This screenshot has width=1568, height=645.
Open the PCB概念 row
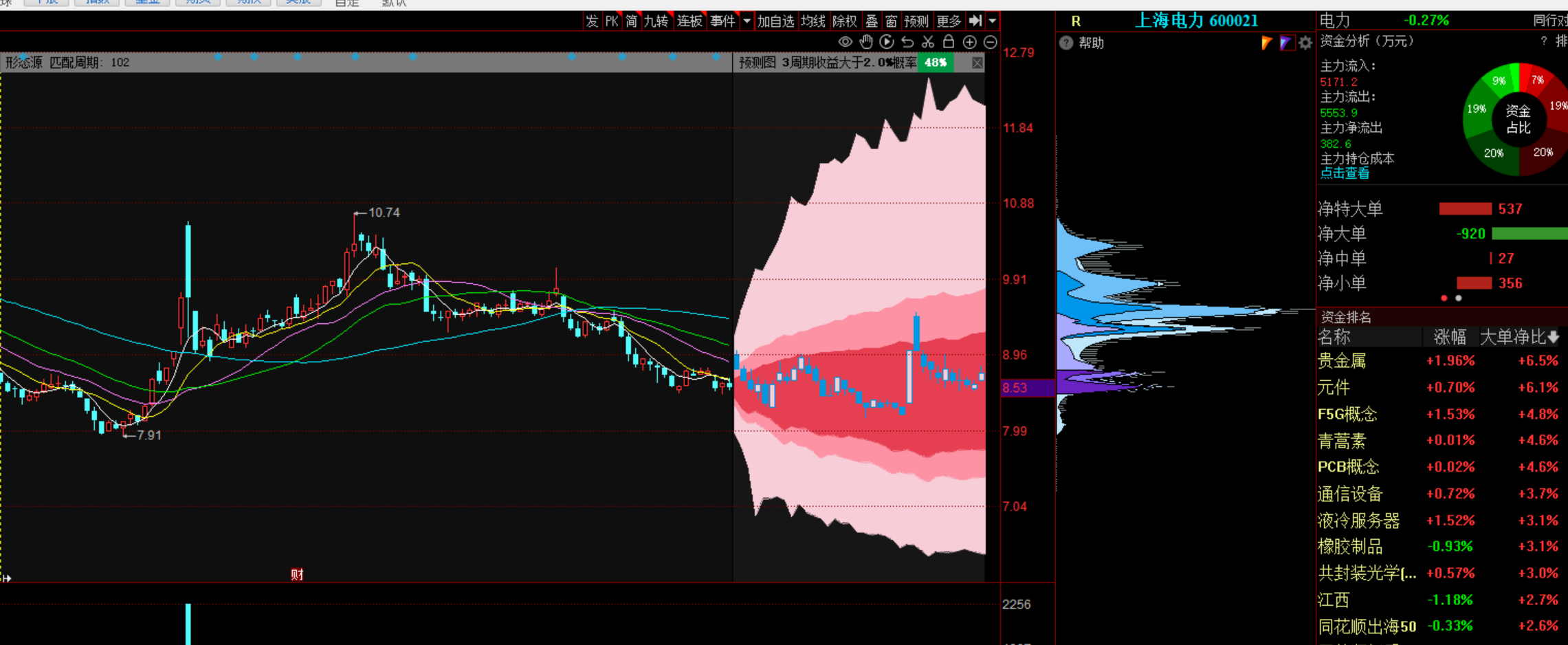pyautogui.click(x=1442, y=467)
